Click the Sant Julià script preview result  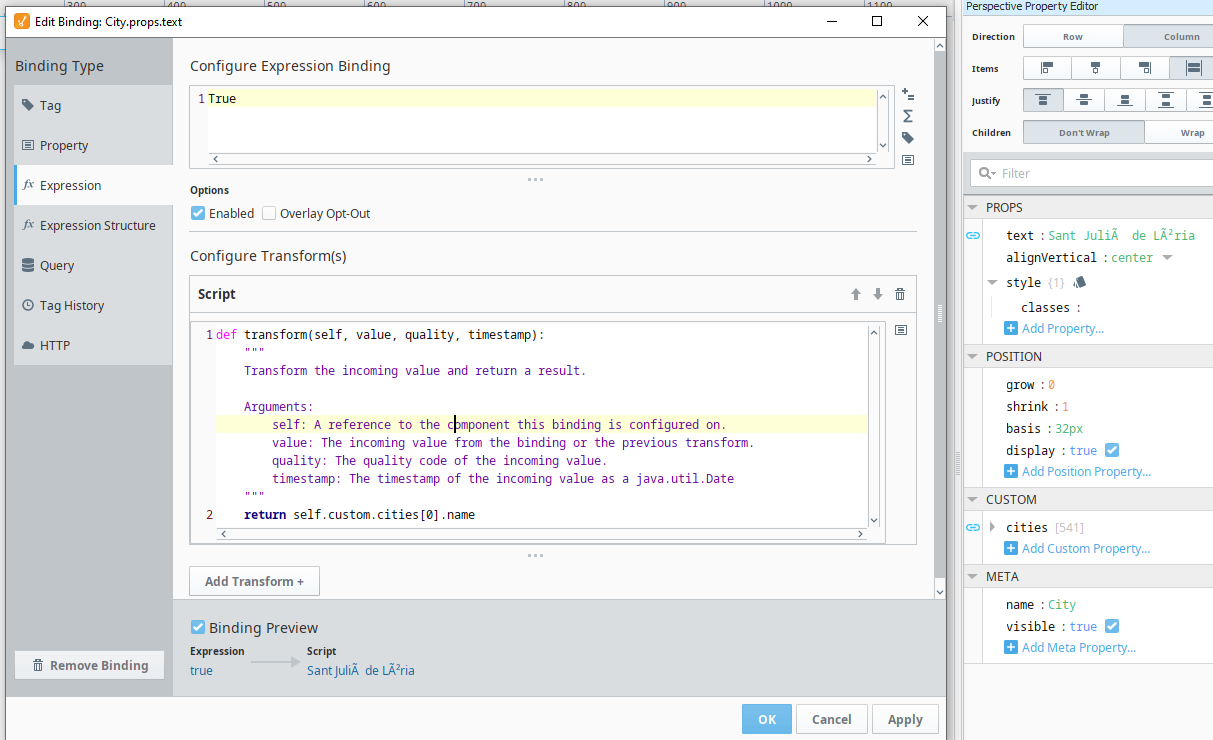point(360,670)
